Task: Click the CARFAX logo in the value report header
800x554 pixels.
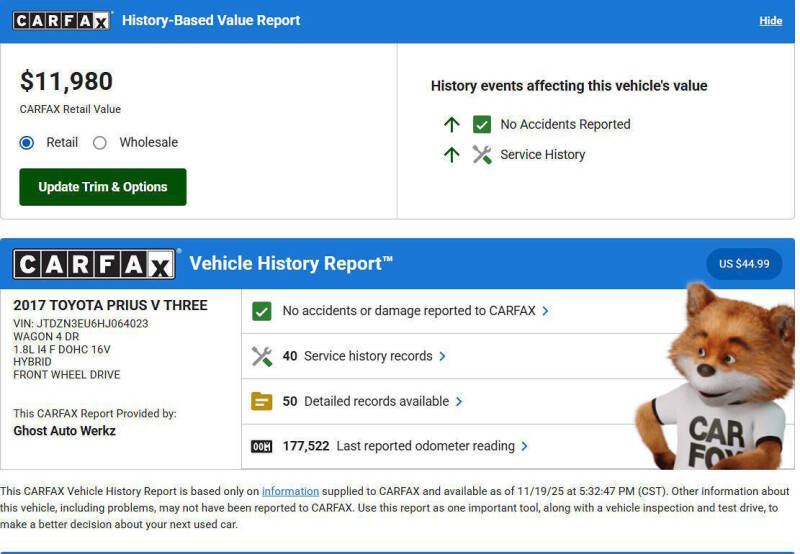Action: pos(62,20)
